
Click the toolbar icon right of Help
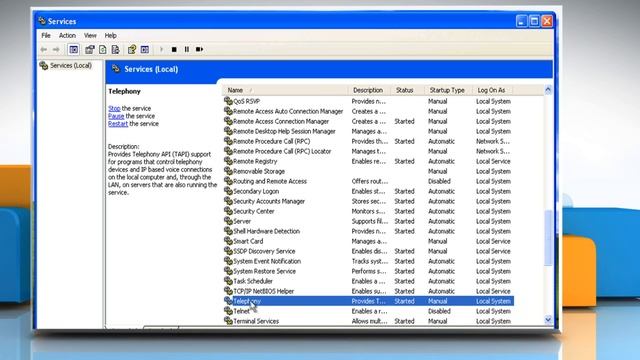pyautogui.click(x=145, y=49)
